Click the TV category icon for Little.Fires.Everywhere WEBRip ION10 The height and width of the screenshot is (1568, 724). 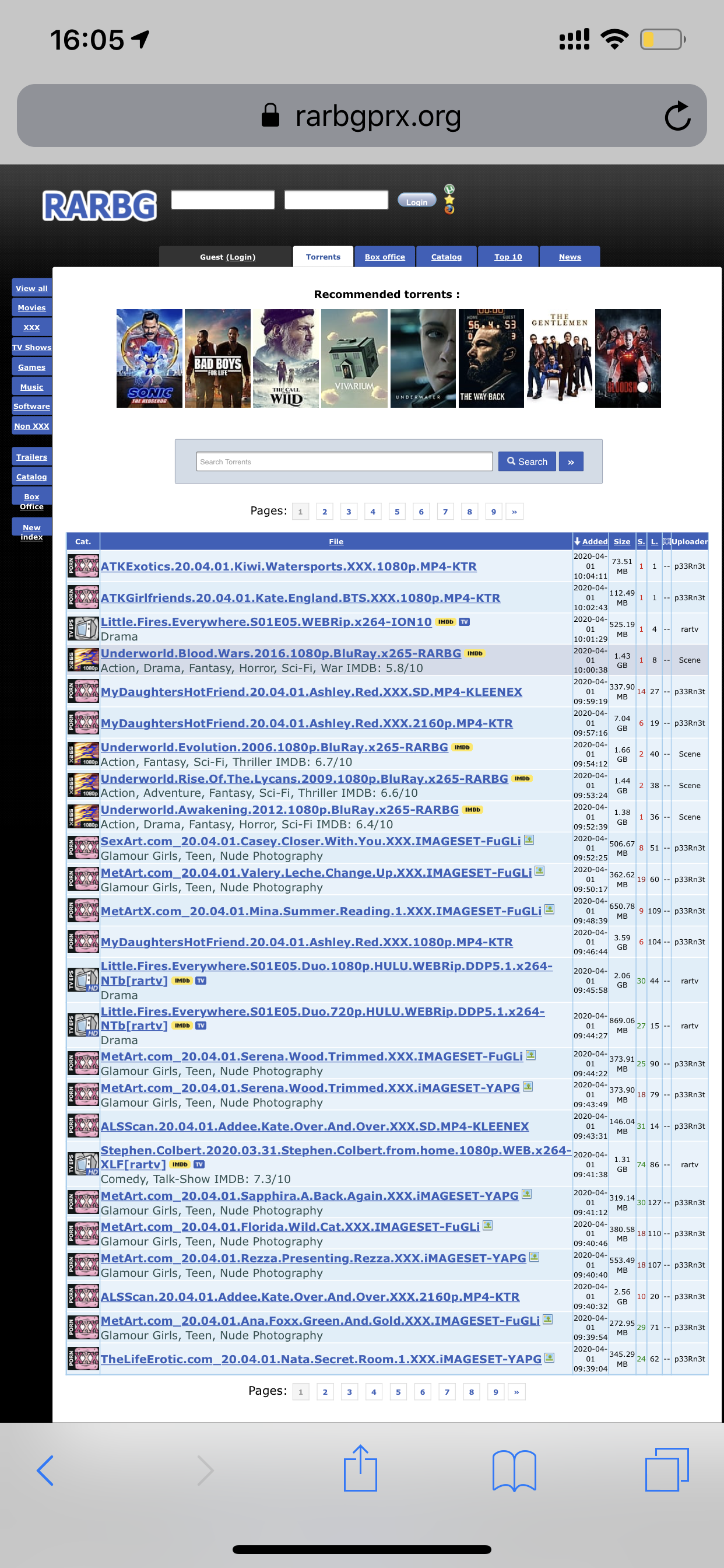83,628
